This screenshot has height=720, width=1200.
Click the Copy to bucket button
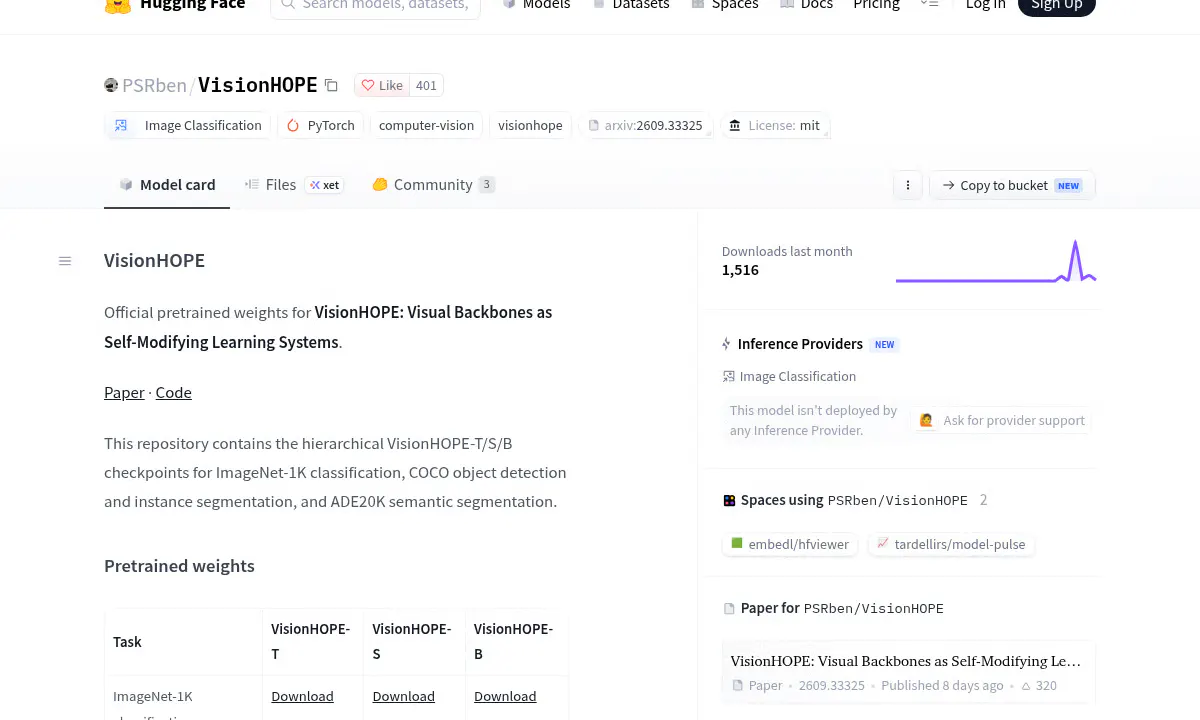point(1012,185)
